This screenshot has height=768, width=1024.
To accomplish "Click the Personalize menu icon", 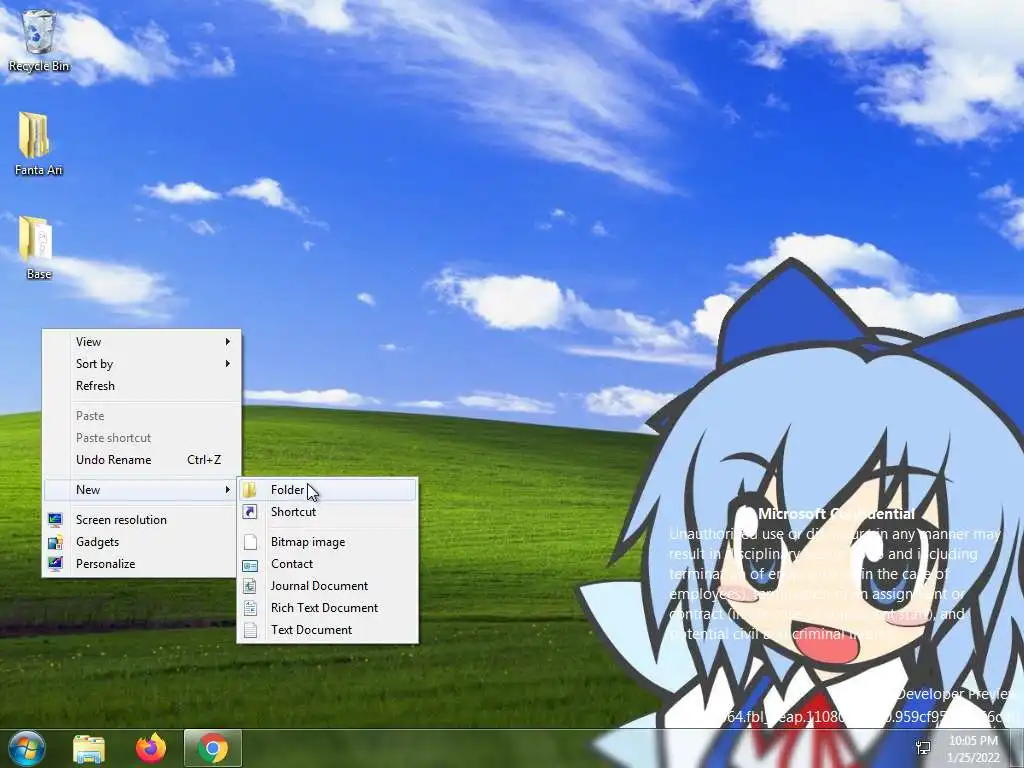I will 56,564.
